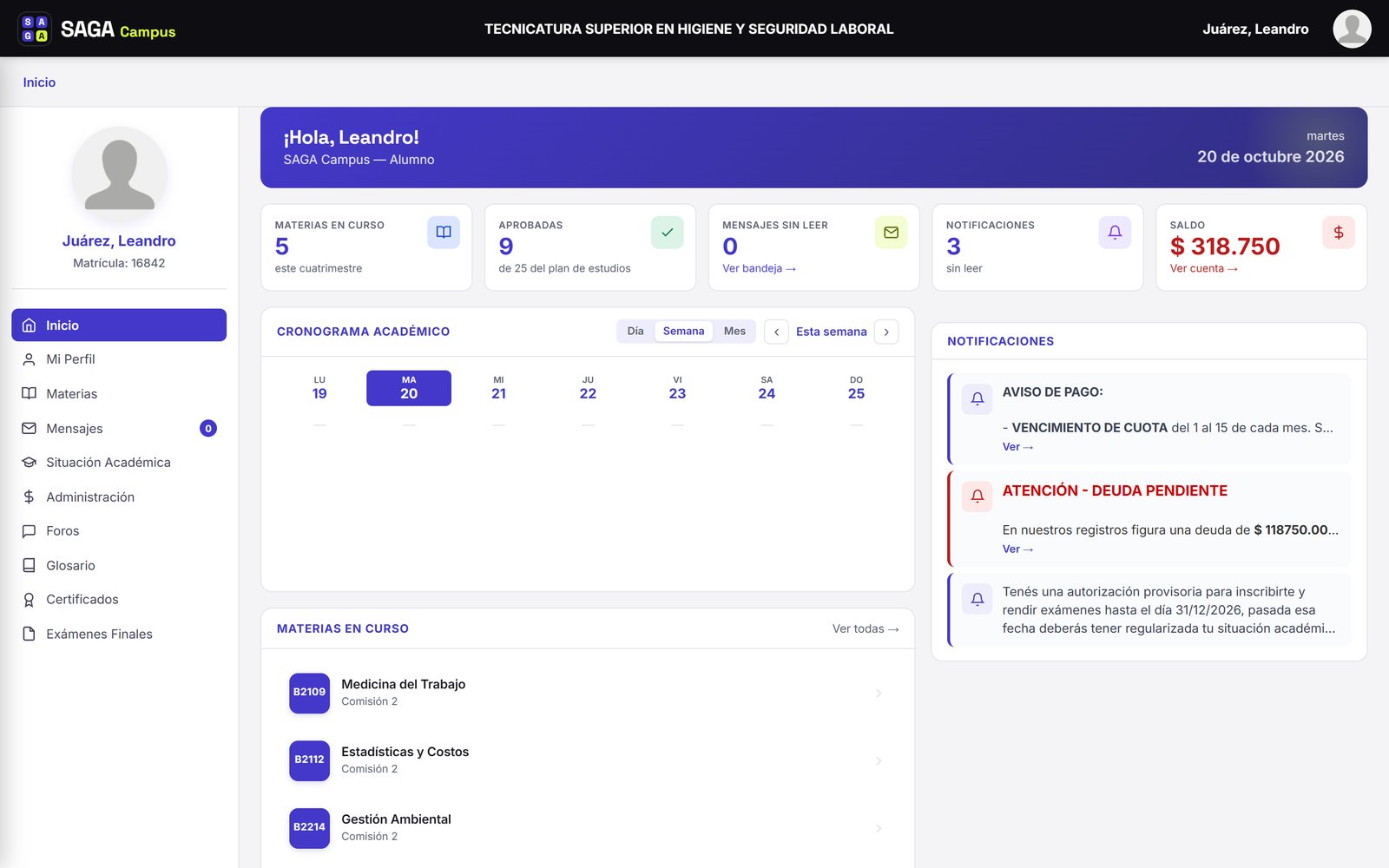Click envelope icon in Mensajes sin leer card

pos(891,232)
